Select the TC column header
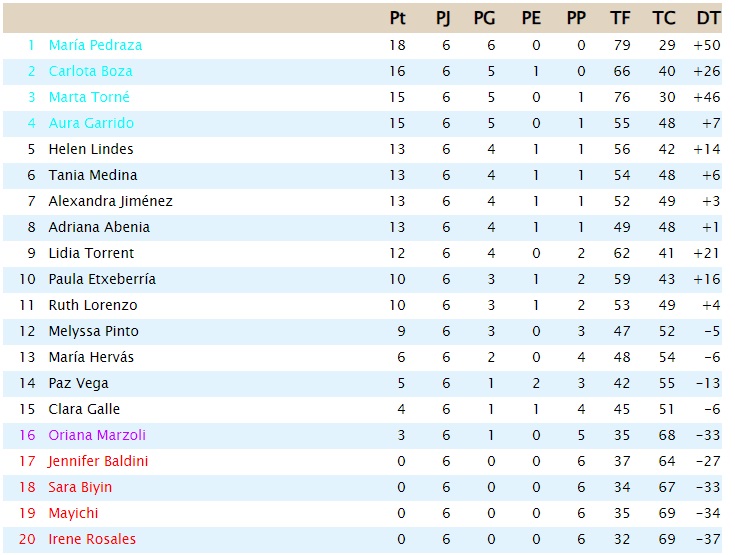This screenshot has height=555, width=735. click(x=664, y=18)
